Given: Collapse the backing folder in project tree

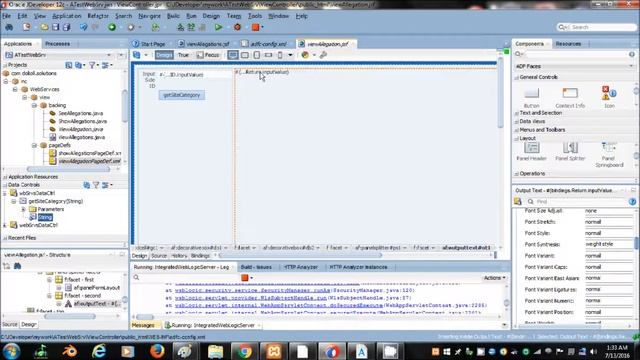Looking at the screenshot, I should [34, 105].
